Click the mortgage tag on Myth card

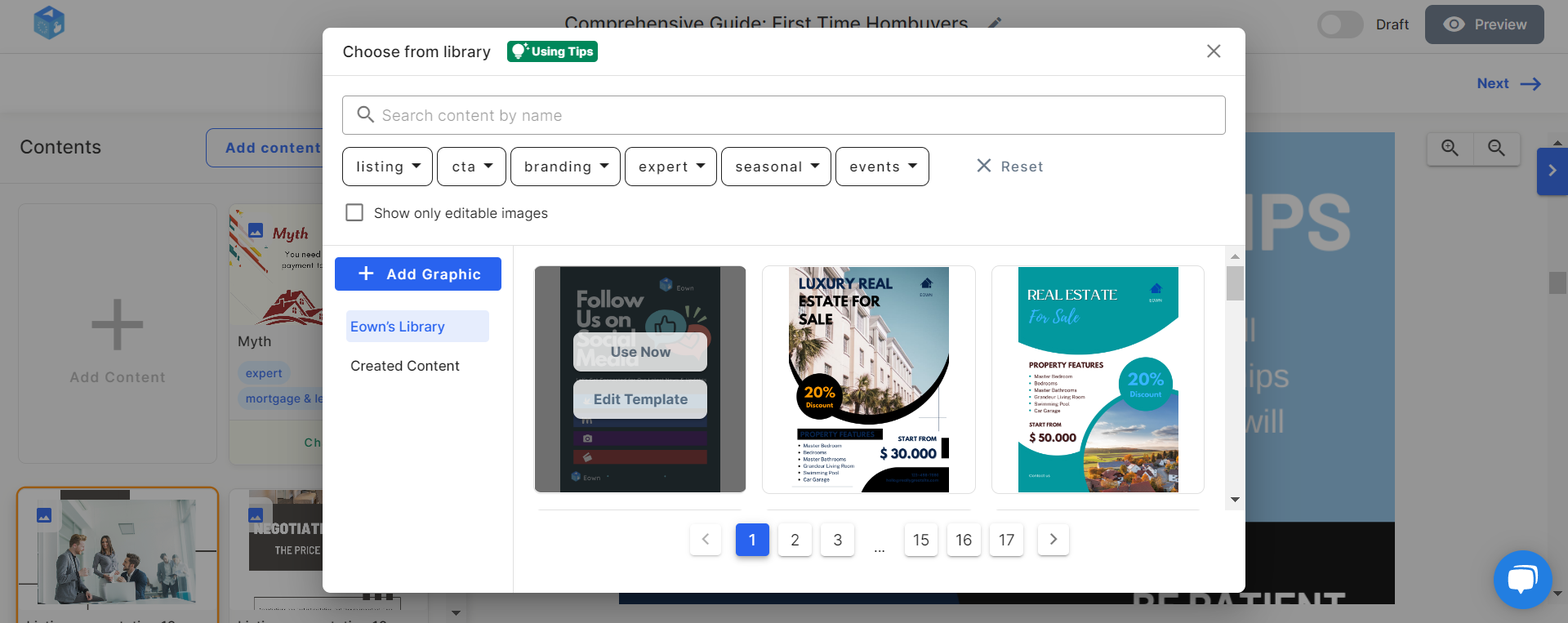tap(282, 398)
